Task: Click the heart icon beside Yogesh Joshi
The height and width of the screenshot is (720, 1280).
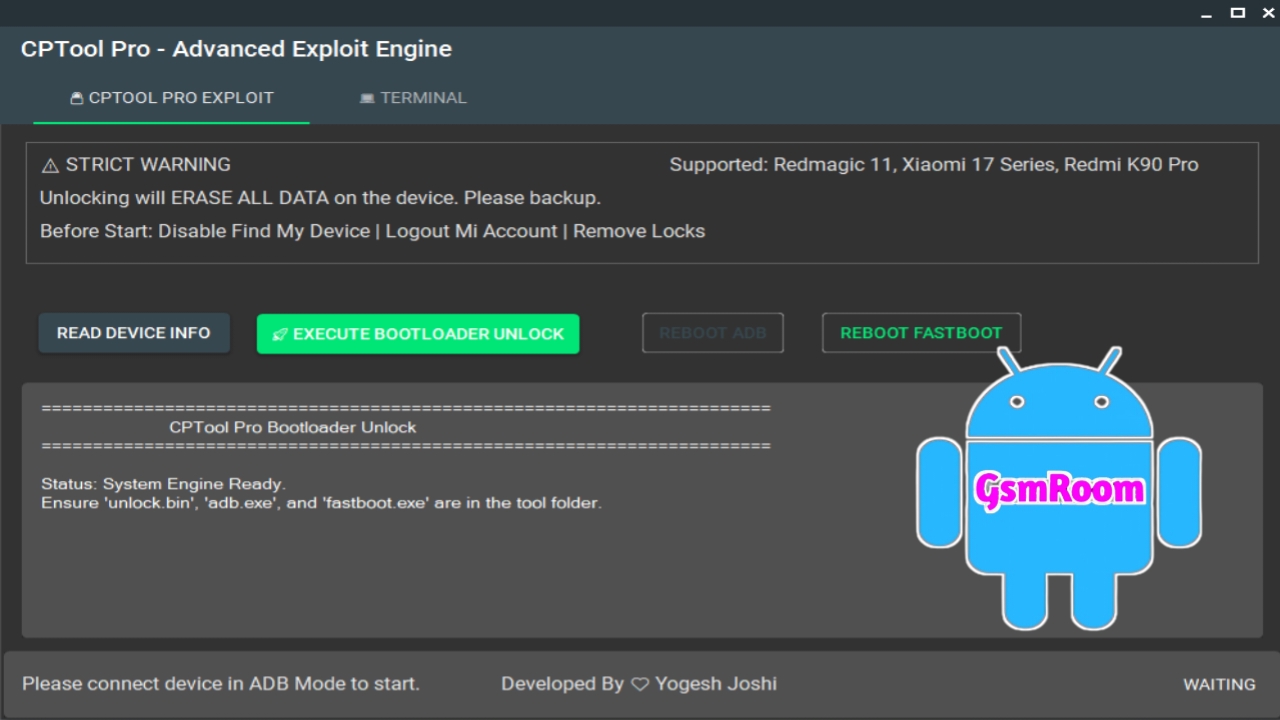Action: (x=640, y=685)
